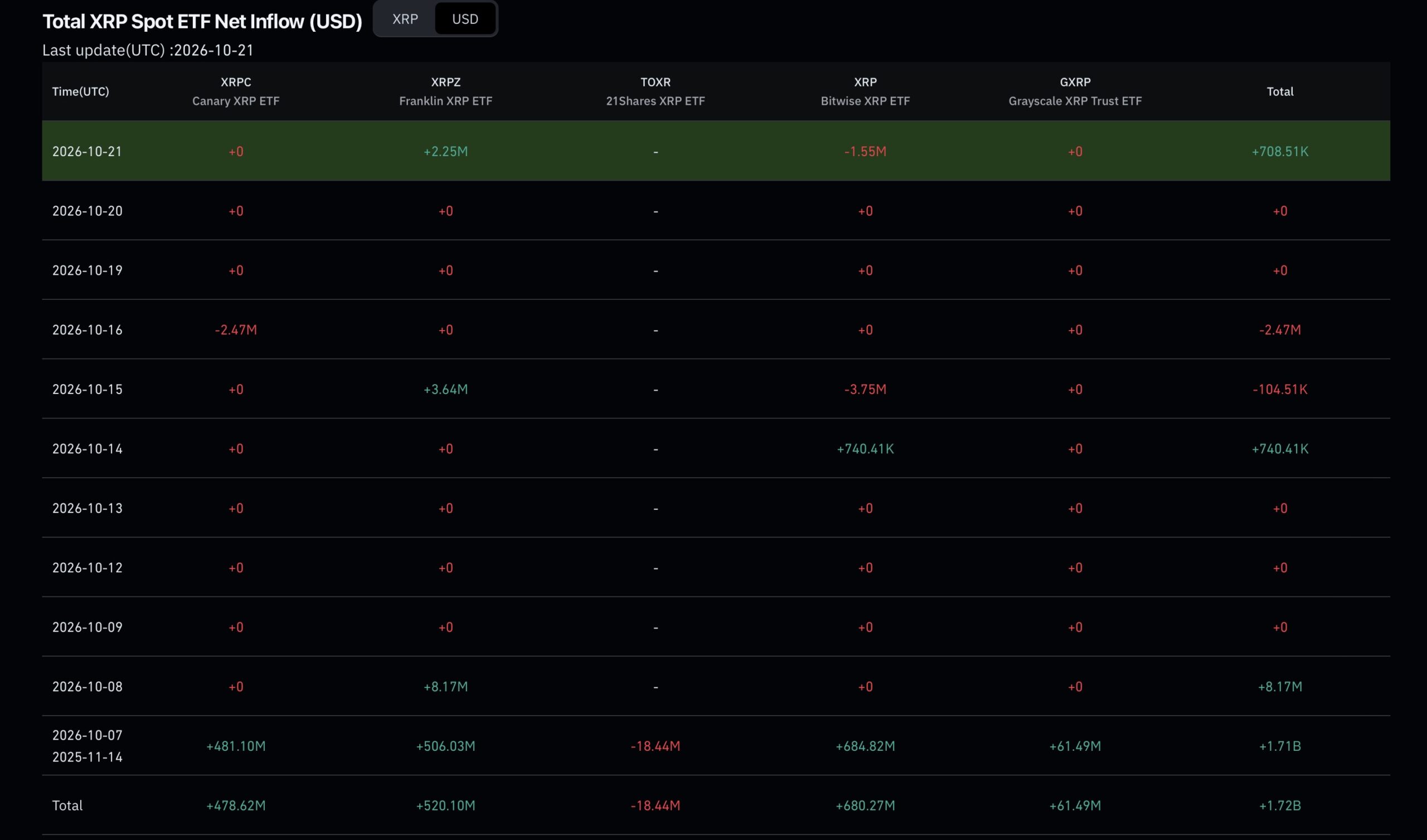Click the XRPZ Franklin XRP ETF header
The image size is (1427, 840).
(445, 91)
